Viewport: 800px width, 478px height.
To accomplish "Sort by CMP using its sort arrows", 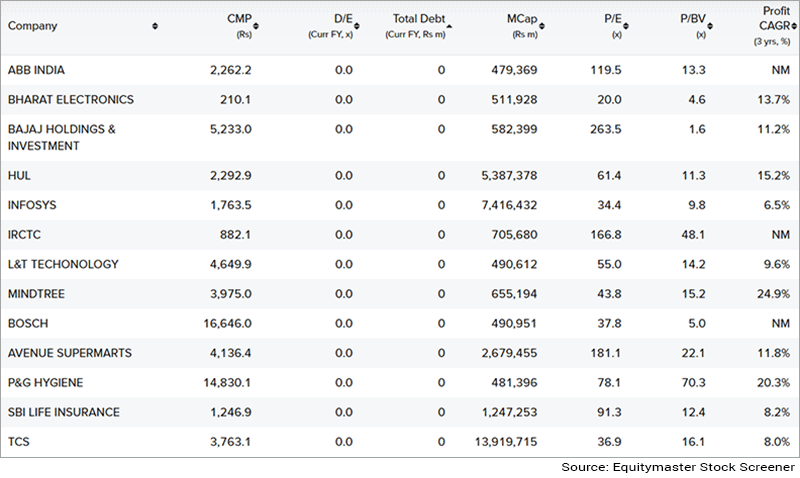I will 256,26.
